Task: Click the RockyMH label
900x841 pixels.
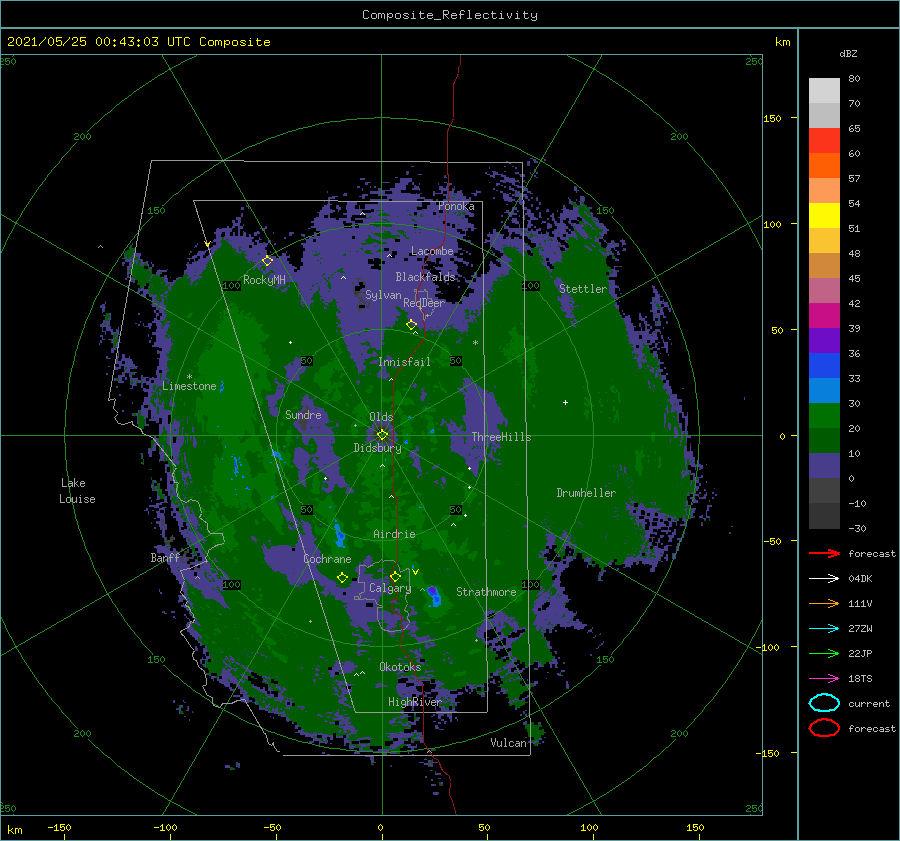Action: click(x=264, y=280)
